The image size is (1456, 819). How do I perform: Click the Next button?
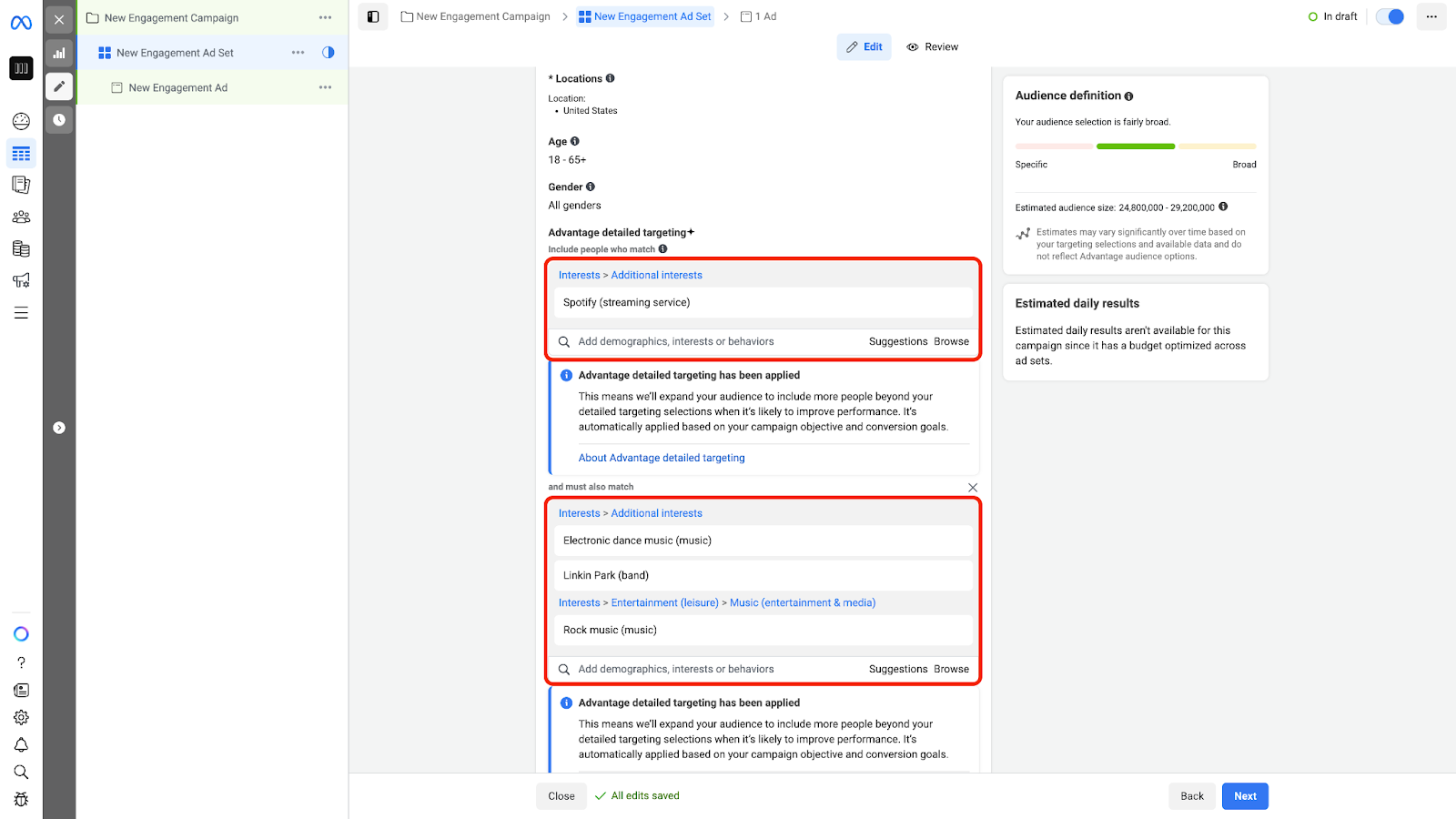coord(1245,796)
